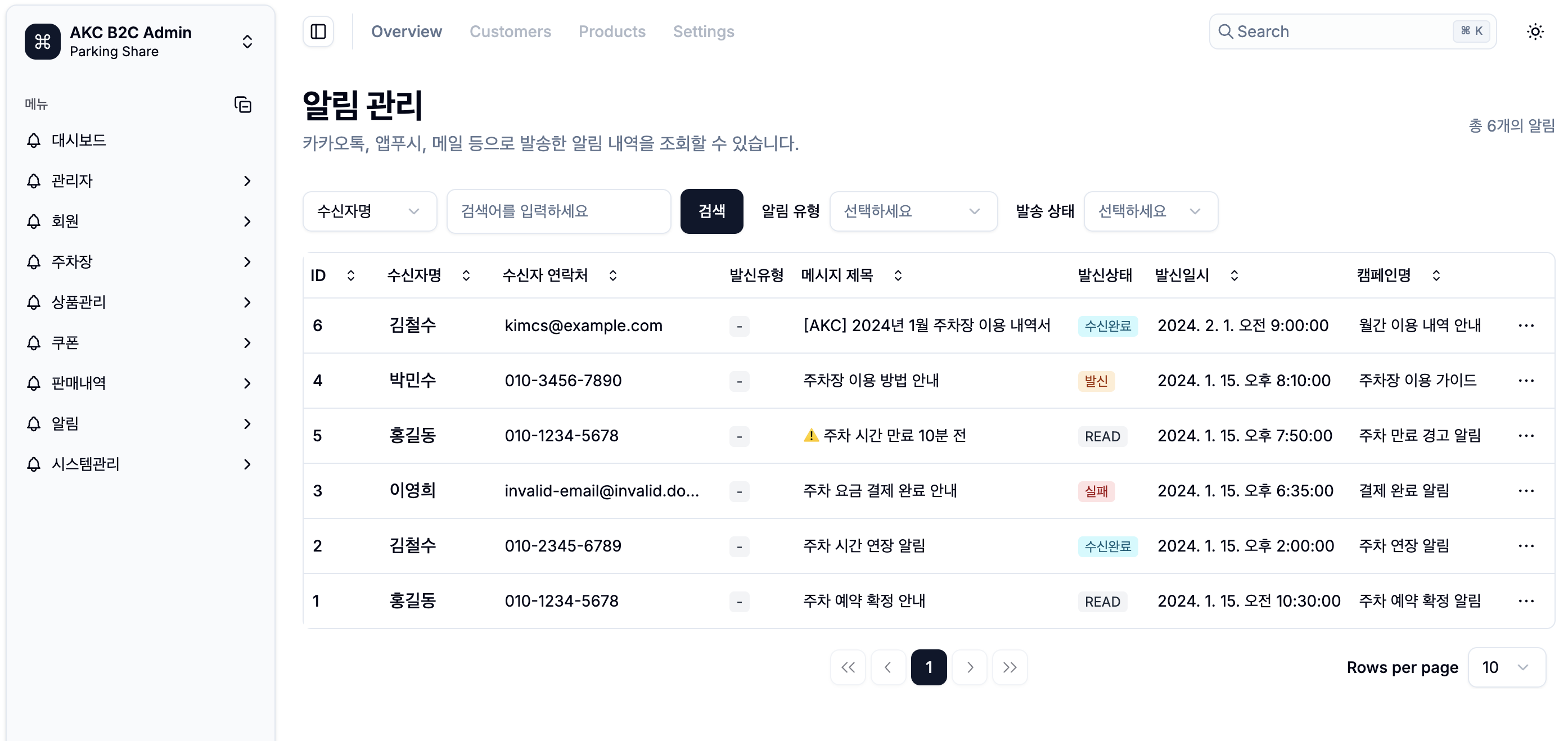This screenshot has height=741, width=1568.
Task: Open the row actions ellipsis for 김철수 row 6
Action: point(1526,326)
